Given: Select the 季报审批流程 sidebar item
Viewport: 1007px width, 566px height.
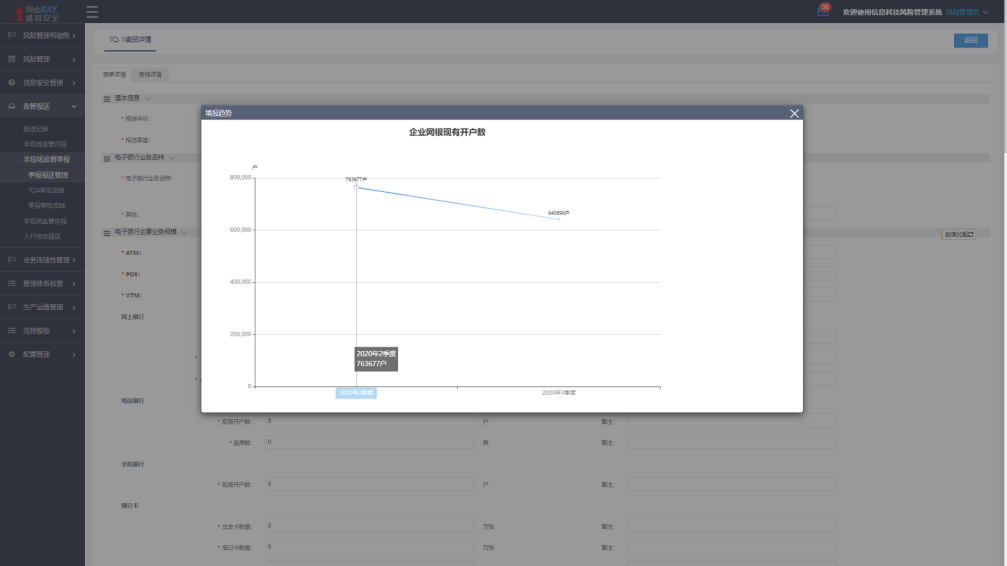Looking at the screenshot, I should 46,206.
